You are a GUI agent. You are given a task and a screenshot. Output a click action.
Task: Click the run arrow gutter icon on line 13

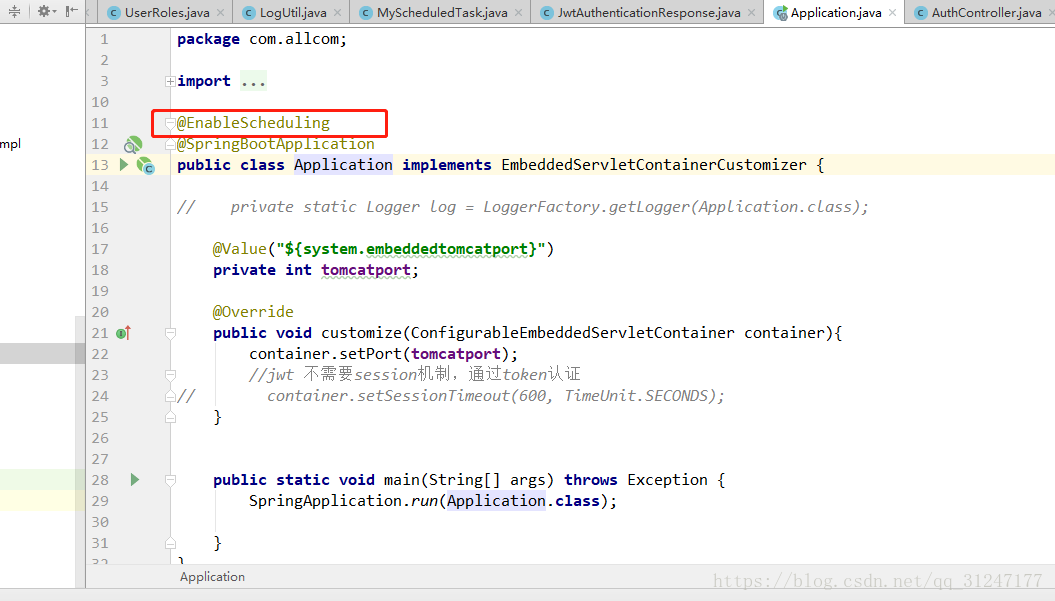point(124,164)
